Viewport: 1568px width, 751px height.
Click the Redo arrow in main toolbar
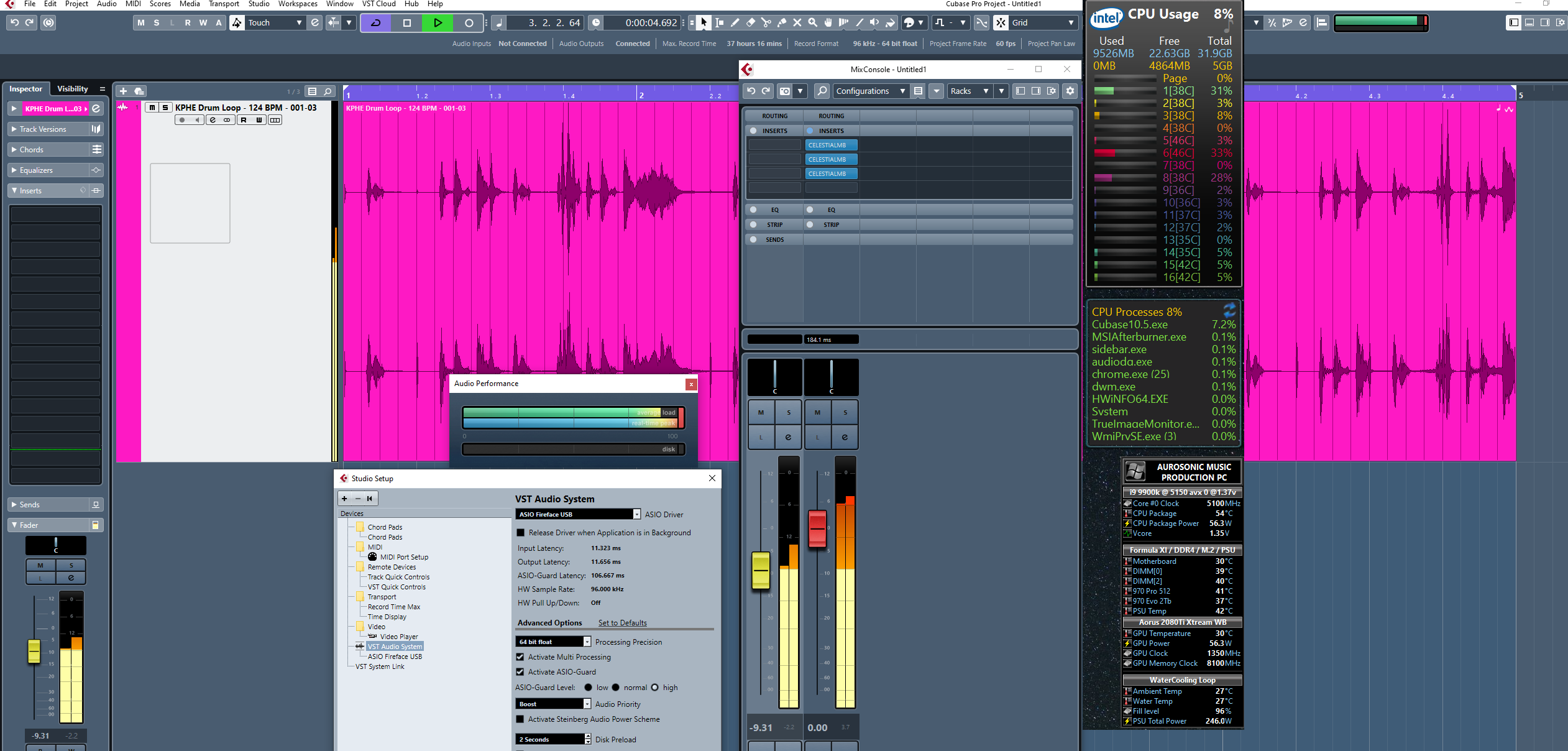[30, 23]
